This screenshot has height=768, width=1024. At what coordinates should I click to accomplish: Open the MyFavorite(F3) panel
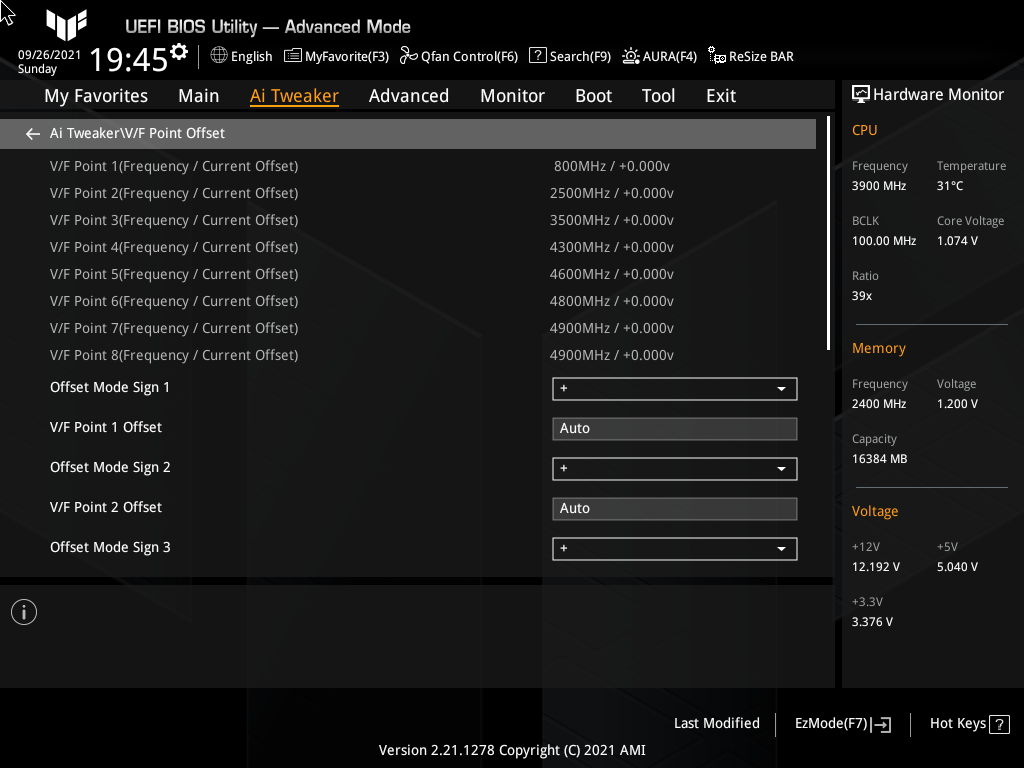click(336, 56)
